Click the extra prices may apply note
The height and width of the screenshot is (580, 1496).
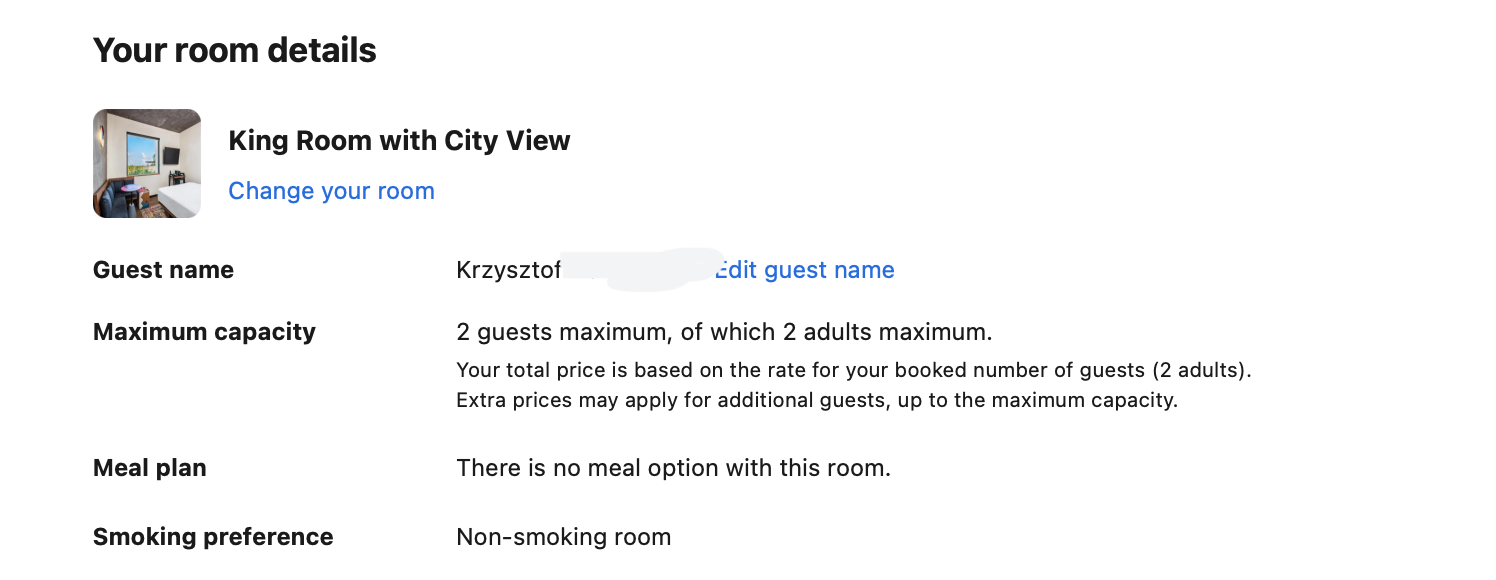pos(817,401)
